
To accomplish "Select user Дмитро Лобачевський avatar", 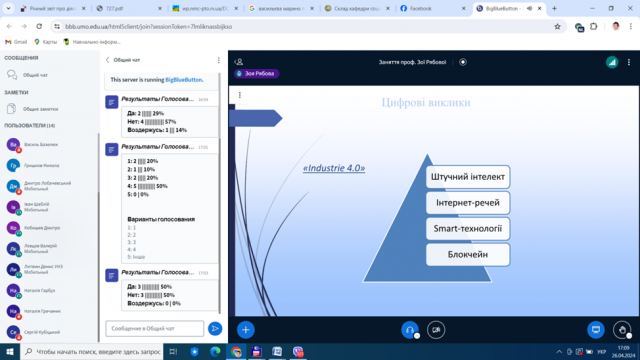I will (13, 186).
